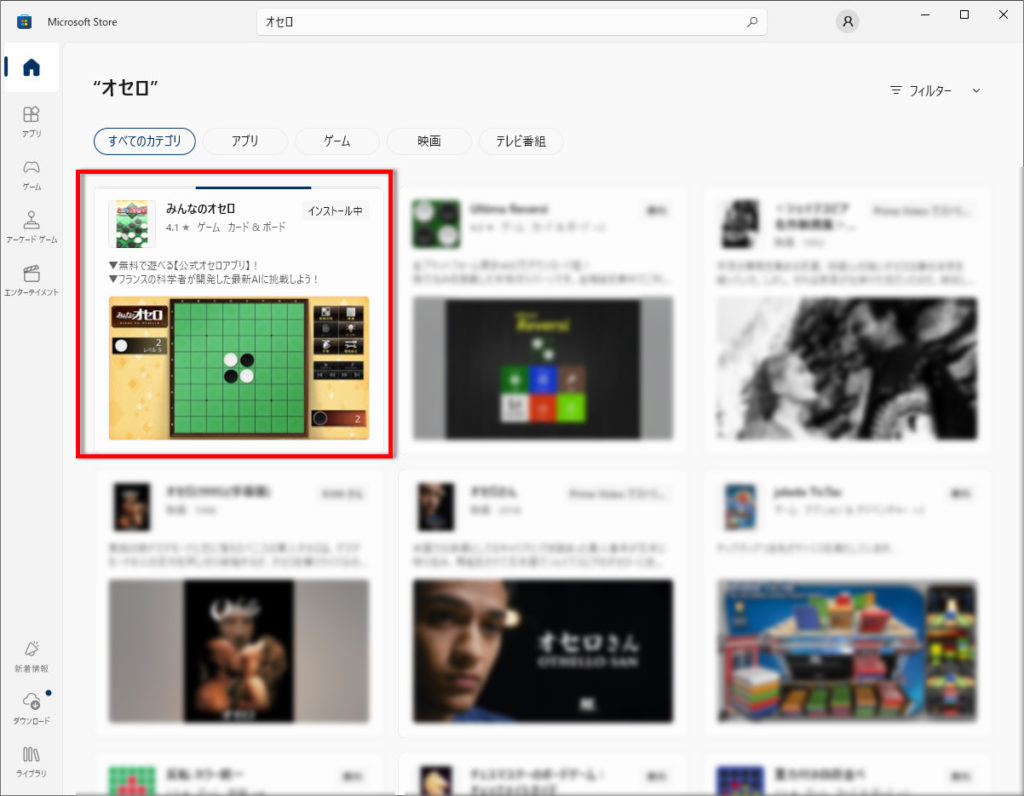1024x796 pixels.
Task: Filter results by 映画 category
Action: coord(429,141)
